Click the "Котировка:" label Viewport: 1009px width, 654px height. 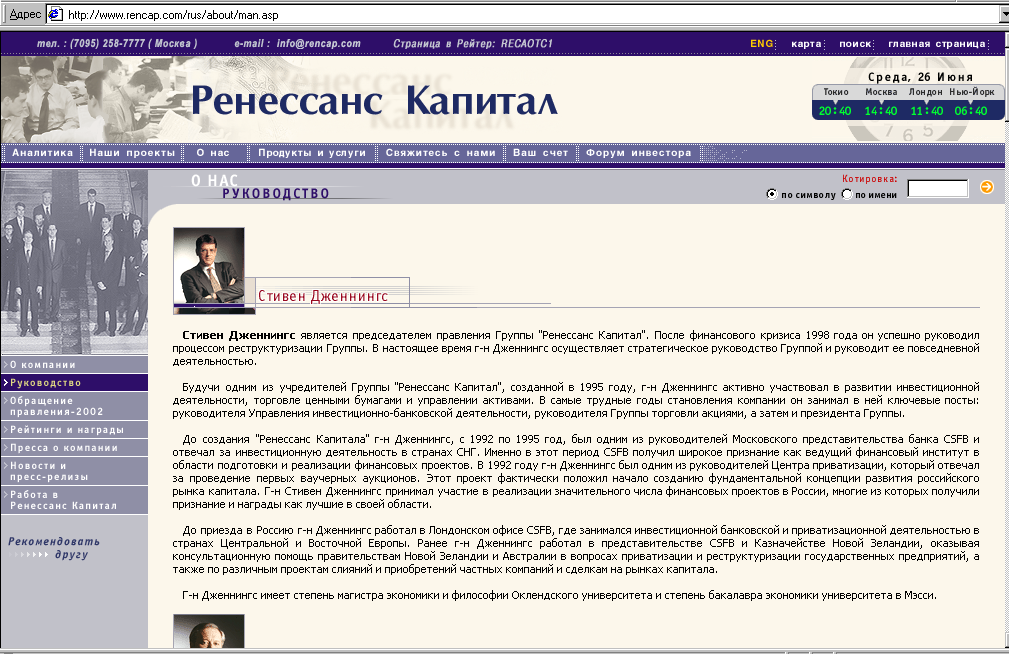click(869, 179)
